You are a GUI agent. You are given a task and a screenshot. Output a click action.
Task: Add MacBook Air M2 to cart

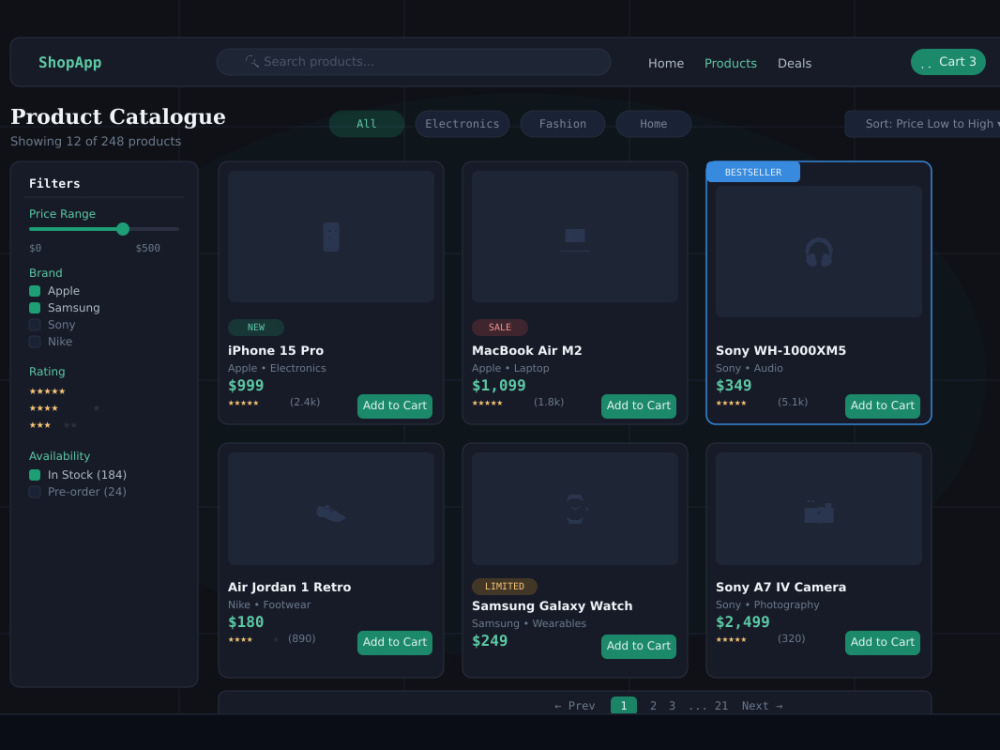click(x=638, y=406)
